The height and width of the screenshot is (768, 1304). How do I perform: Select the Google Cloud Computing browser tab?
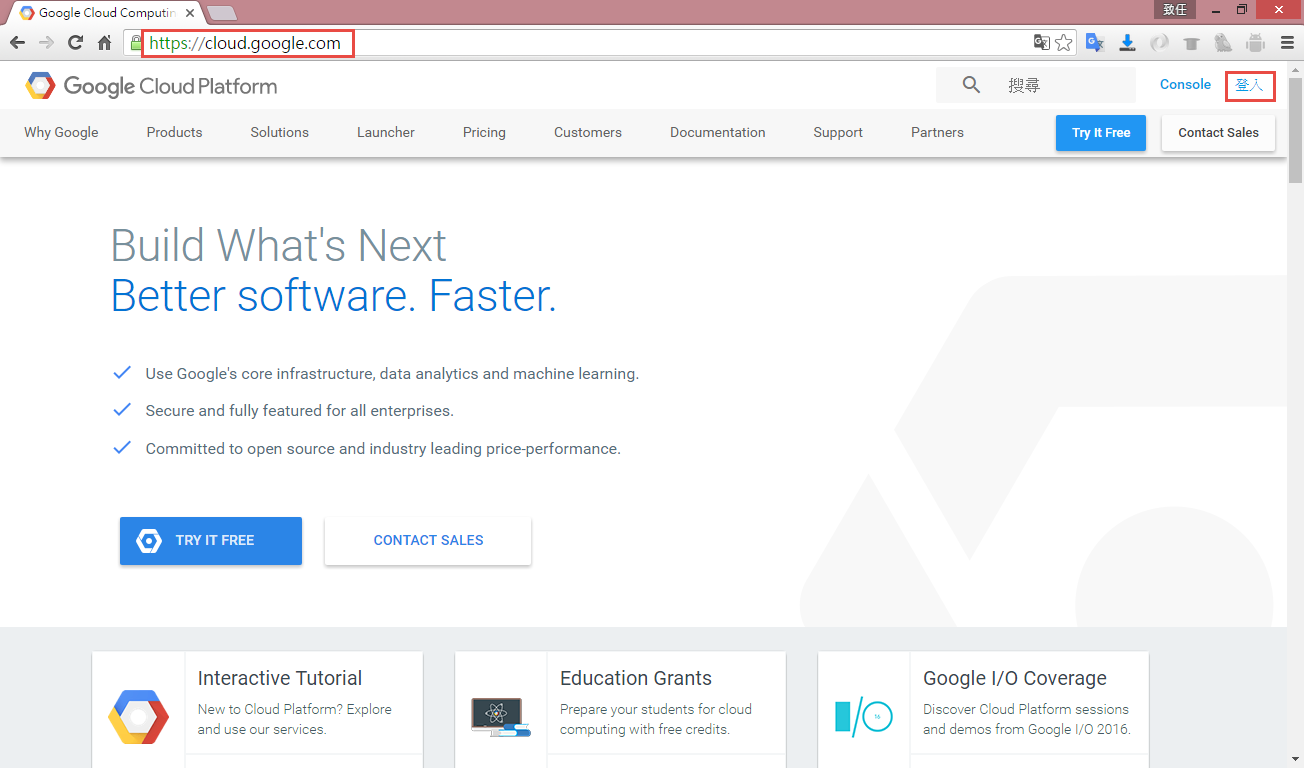(x=105, y=13)
